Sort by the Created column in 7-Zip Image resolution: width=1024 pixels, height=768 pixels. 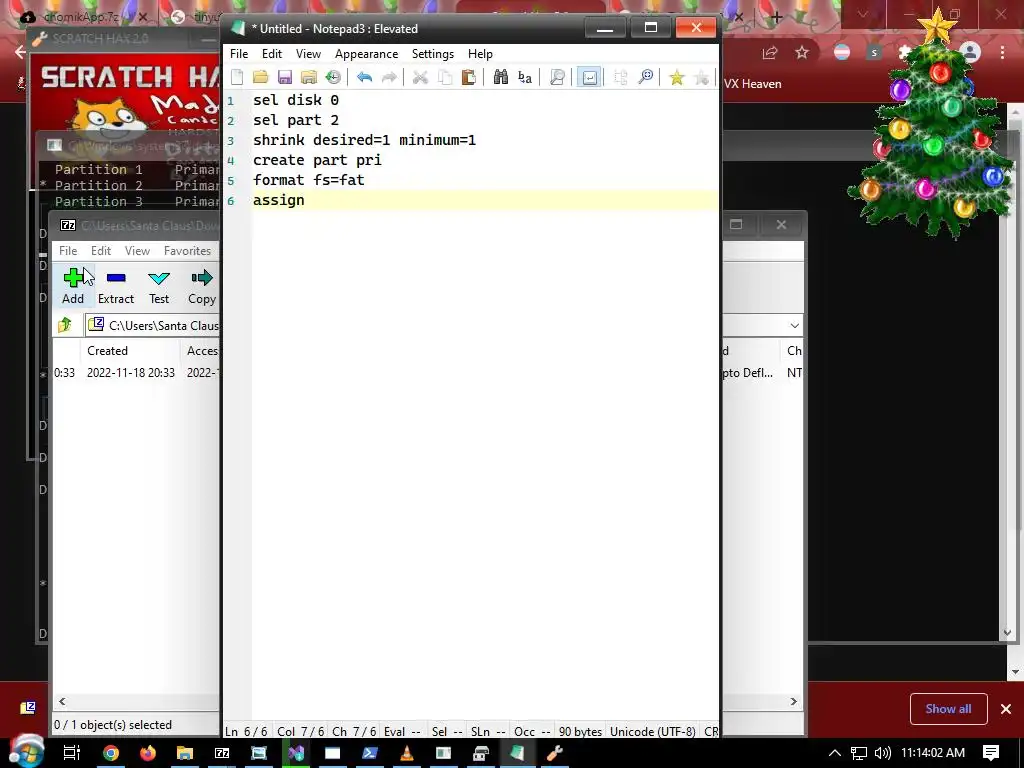click(108, 351)
